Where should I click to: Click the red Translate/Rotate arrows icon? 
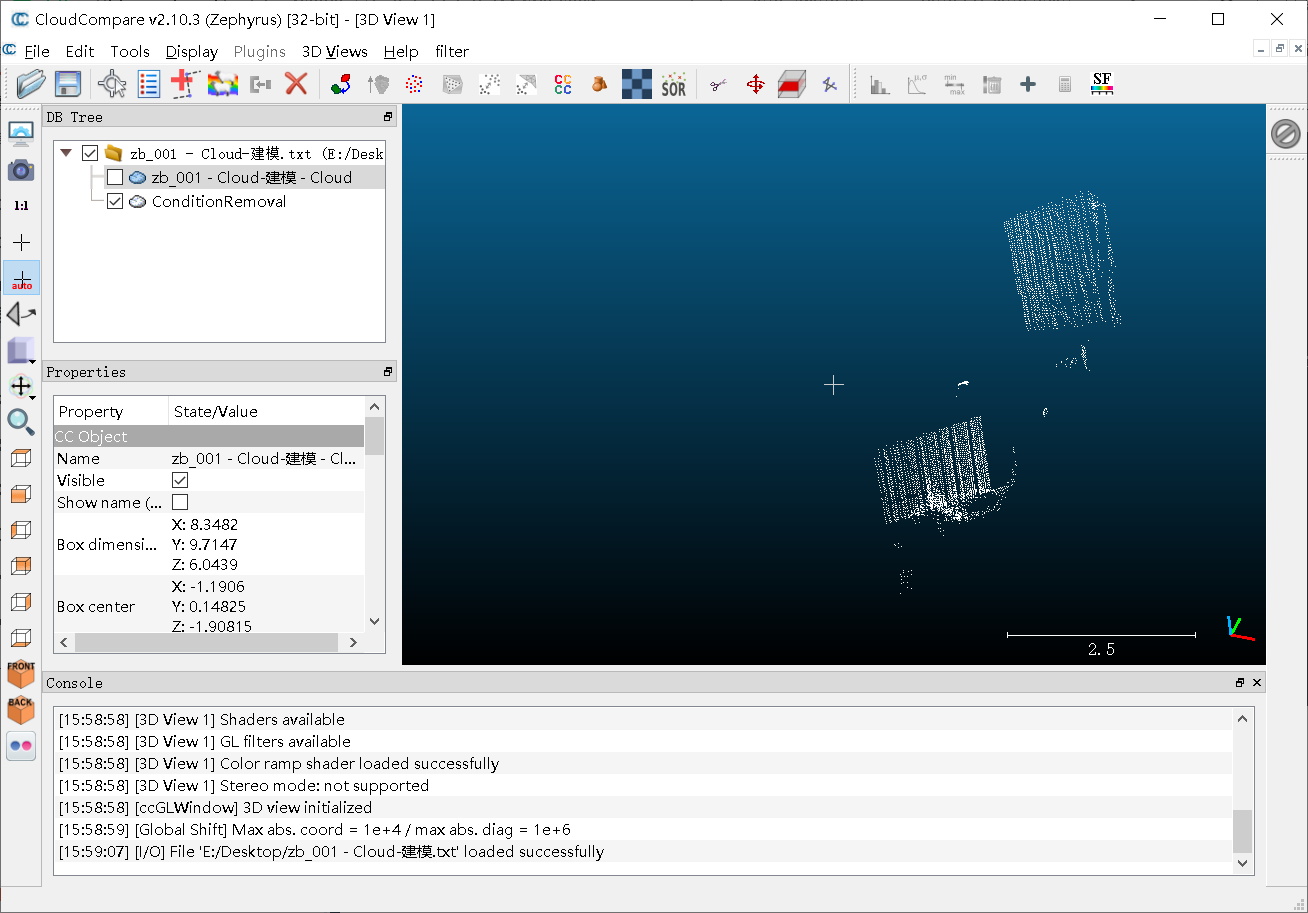coord(755,85)
